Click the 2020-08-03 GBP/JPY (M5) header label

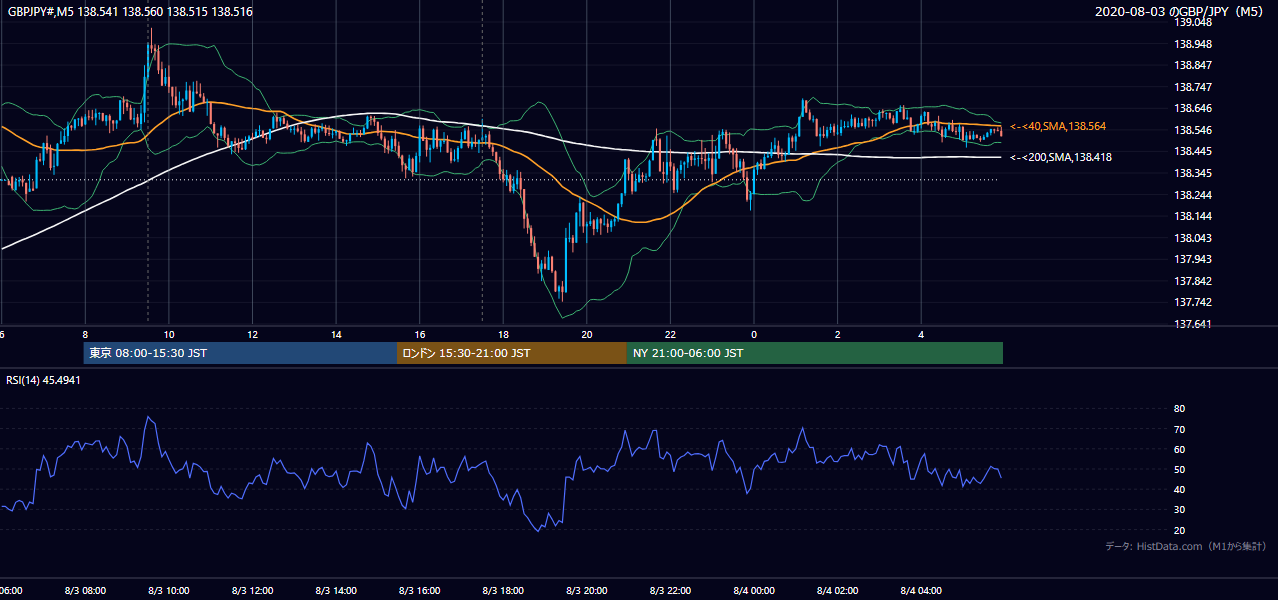tap(1180, 12)
